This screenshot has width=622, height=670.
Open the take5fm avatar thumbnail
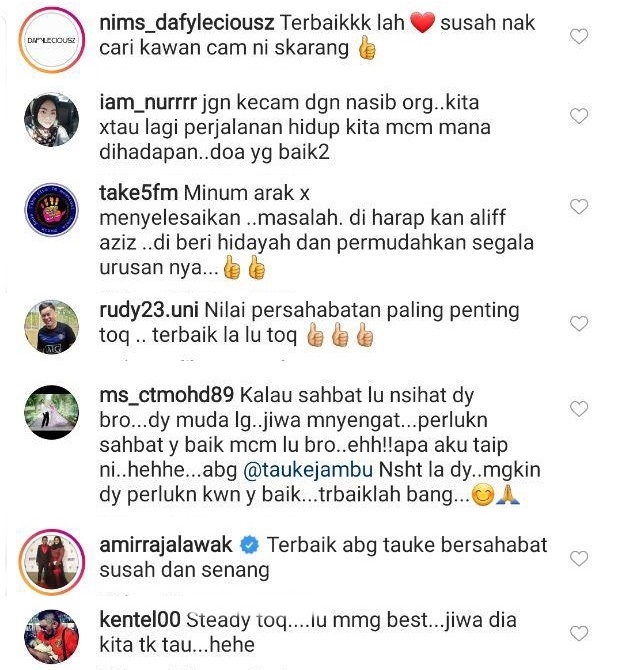[52, 210]
